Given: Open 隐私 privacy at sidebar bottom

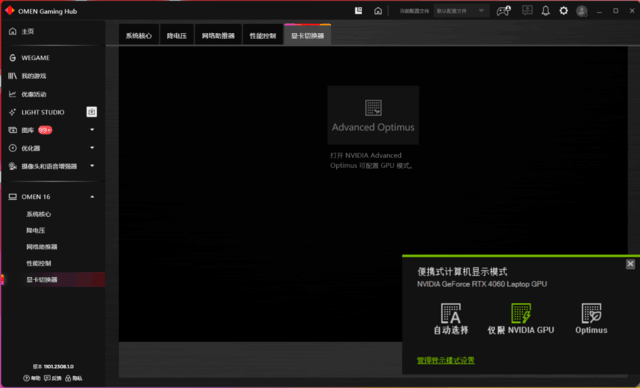Looking at the screenshot, I should [x=74, y=378].
